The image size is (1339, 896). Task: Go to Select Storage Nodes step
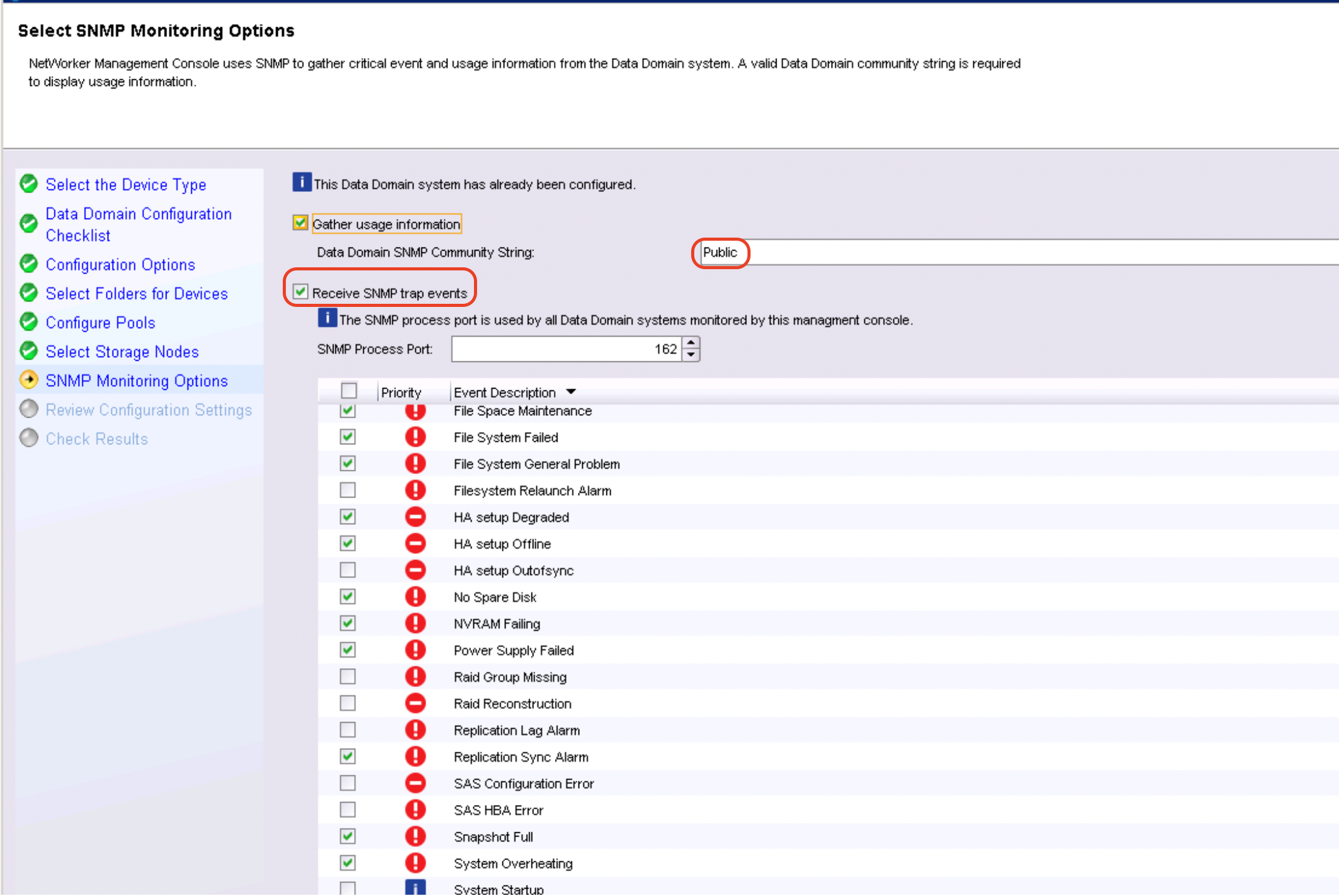[123, 351]
